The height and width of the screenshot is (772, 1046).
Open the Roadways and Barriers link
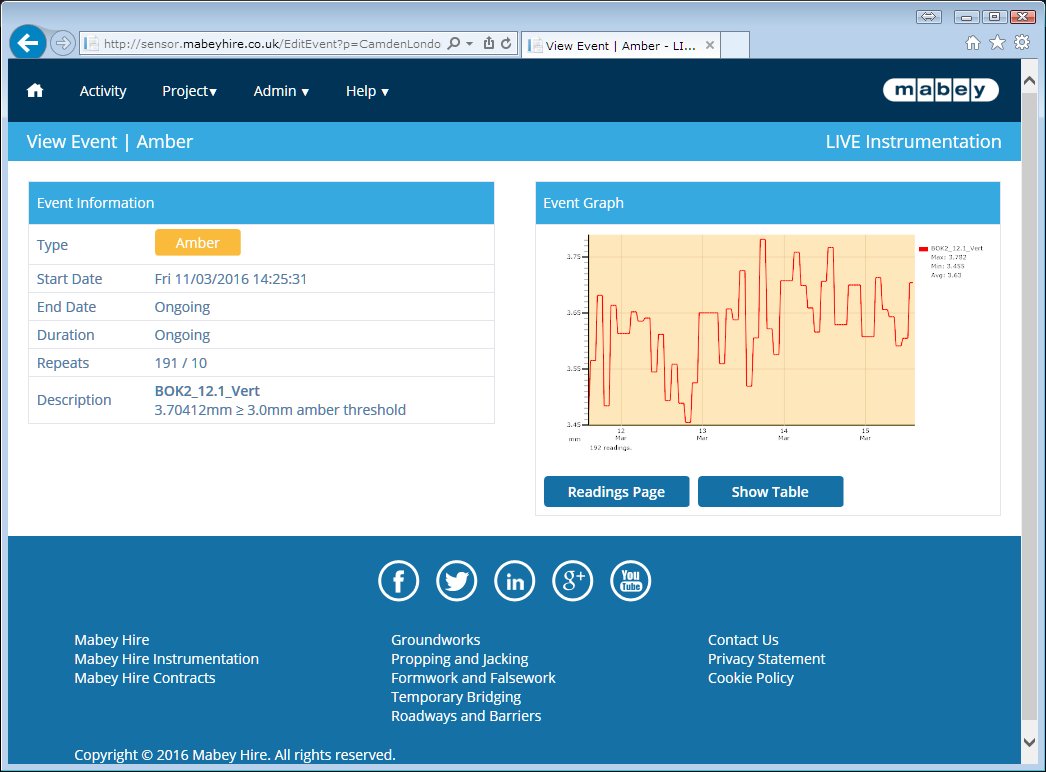click(x=466, y=716)
